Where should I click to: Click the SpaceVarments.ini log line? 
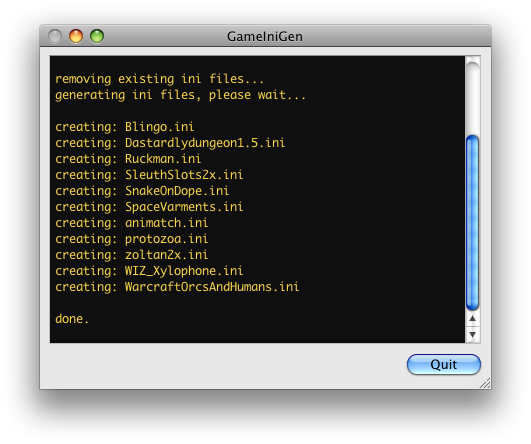[x=149, y=207]
